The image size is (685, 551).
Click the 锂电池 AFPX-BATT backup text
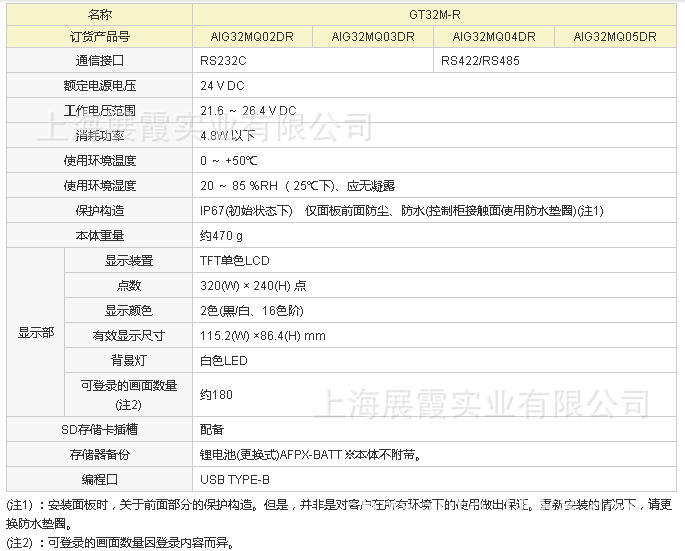[311, 455]
